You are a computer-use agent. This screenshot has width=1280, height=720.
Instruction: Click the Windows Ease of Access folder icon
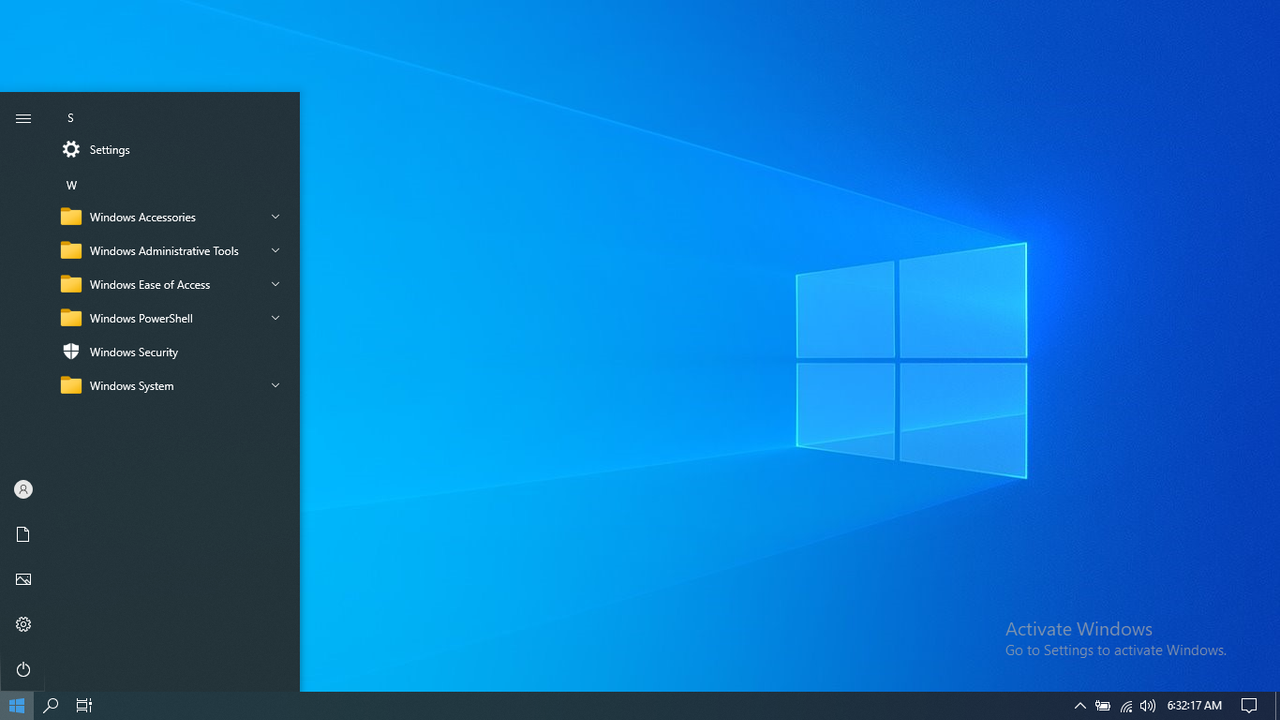(71, 284)
